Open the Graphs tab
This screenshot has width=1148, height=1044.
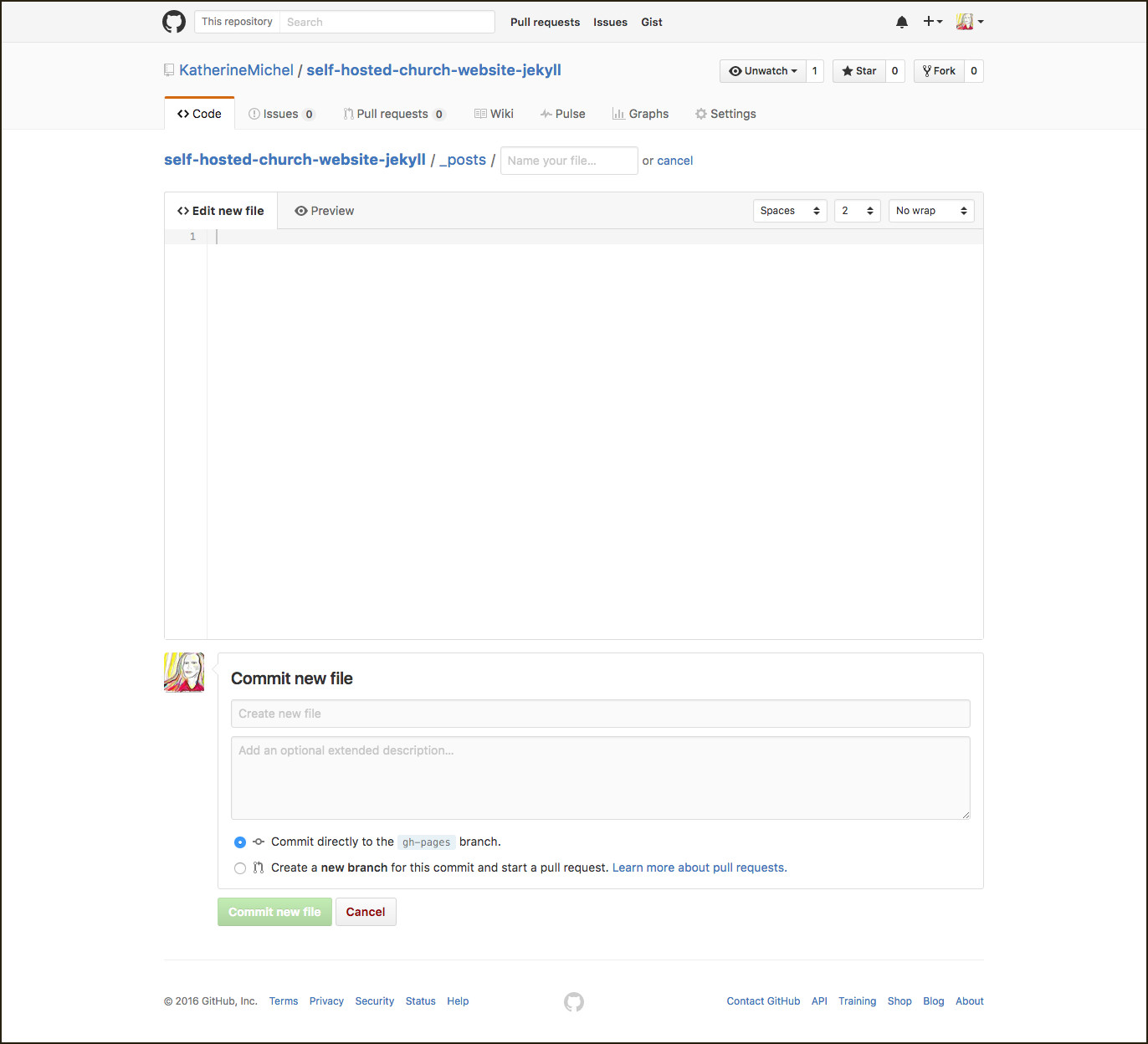click(x=640, y=114)
